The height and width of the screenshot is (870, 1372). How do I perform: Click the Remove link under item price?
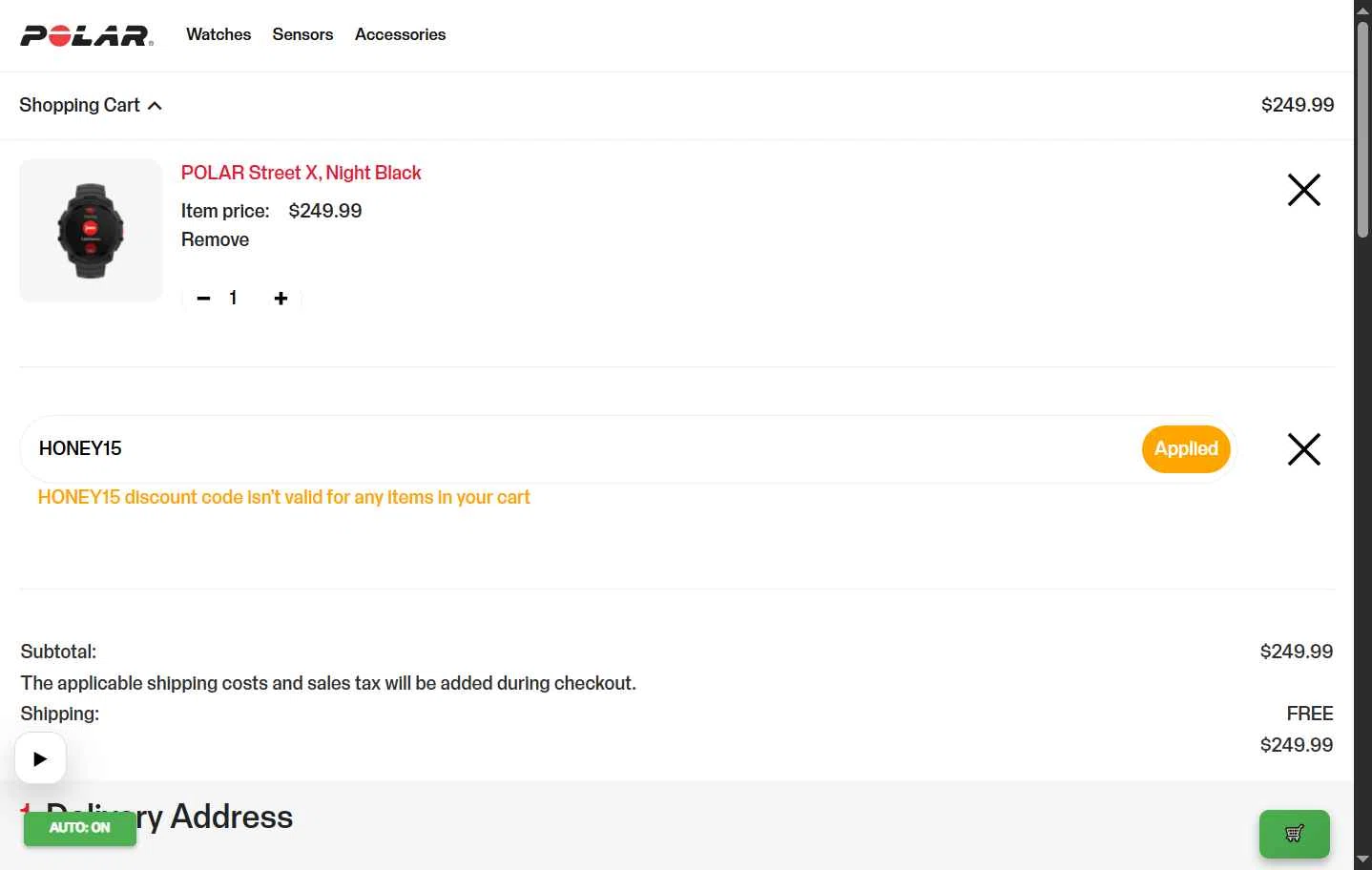215,239
